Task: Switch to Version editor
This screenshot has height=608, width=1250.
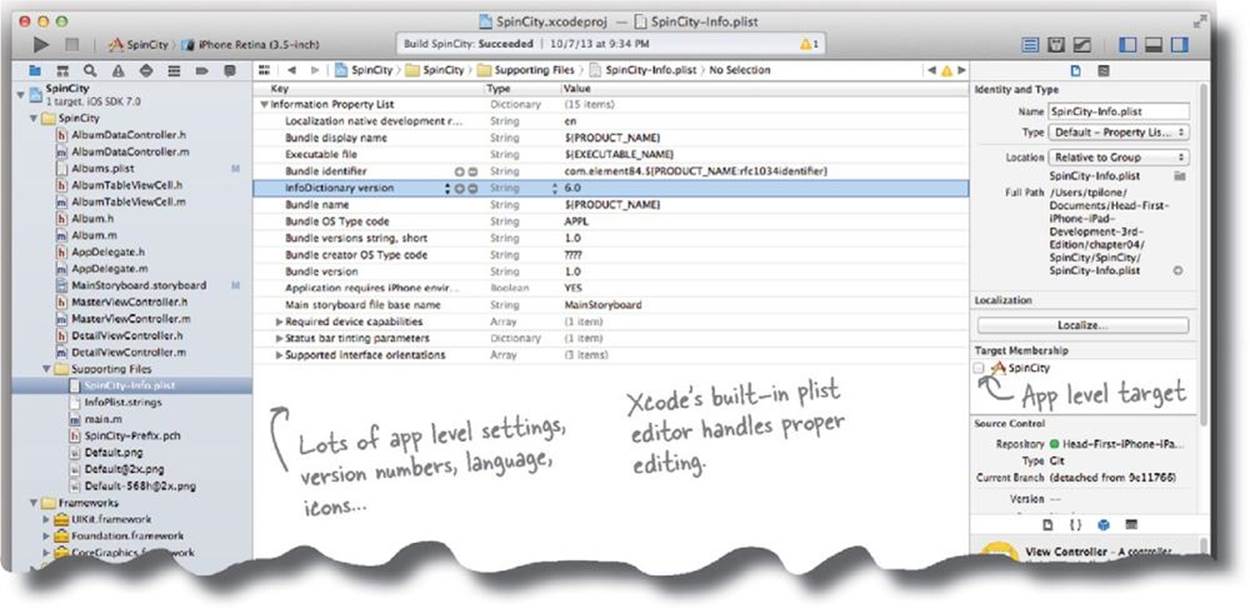Action: point(1081,45)
